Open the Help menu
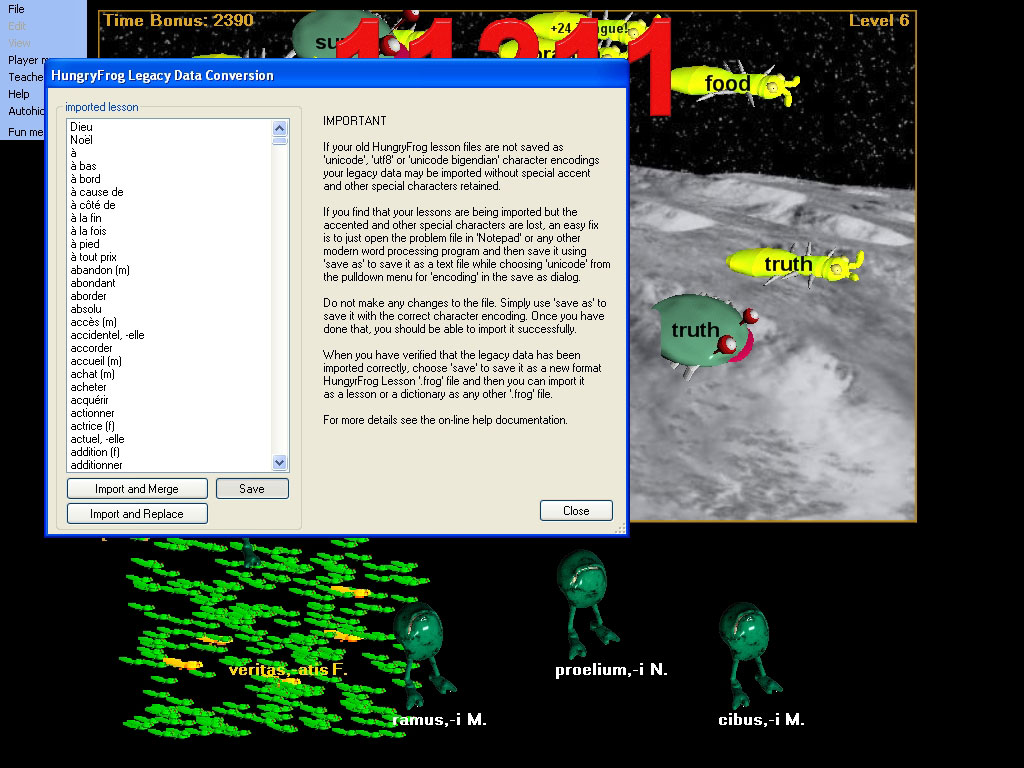The width and height of the screenshot is (1024, 768). pyautogui.click(x=19, y=94)
